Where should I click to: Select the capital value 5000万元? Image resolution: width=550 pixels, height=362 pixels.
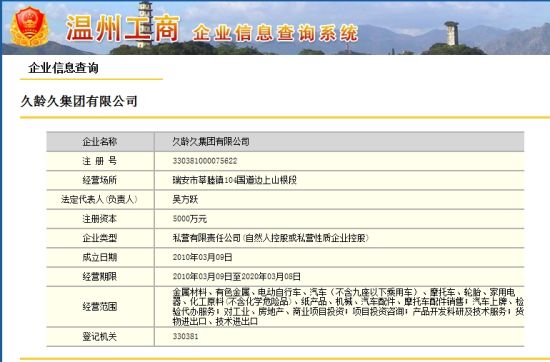[190, 219]
